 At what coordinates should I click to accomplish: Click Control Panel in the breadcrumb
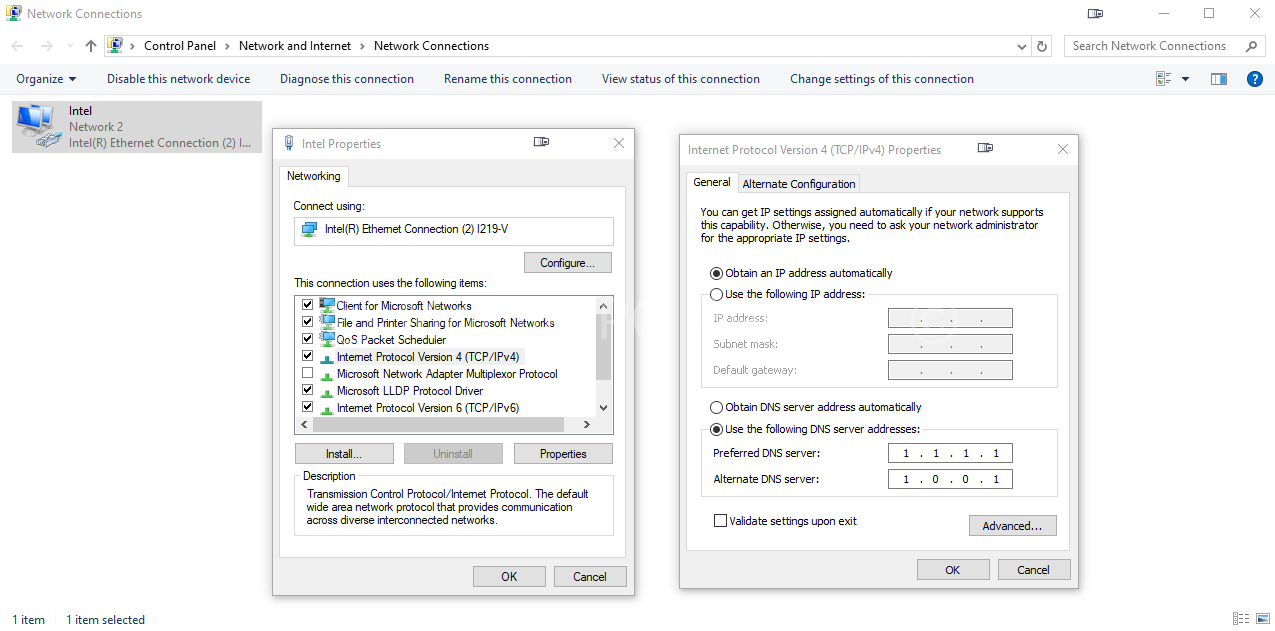coord(180,46)
